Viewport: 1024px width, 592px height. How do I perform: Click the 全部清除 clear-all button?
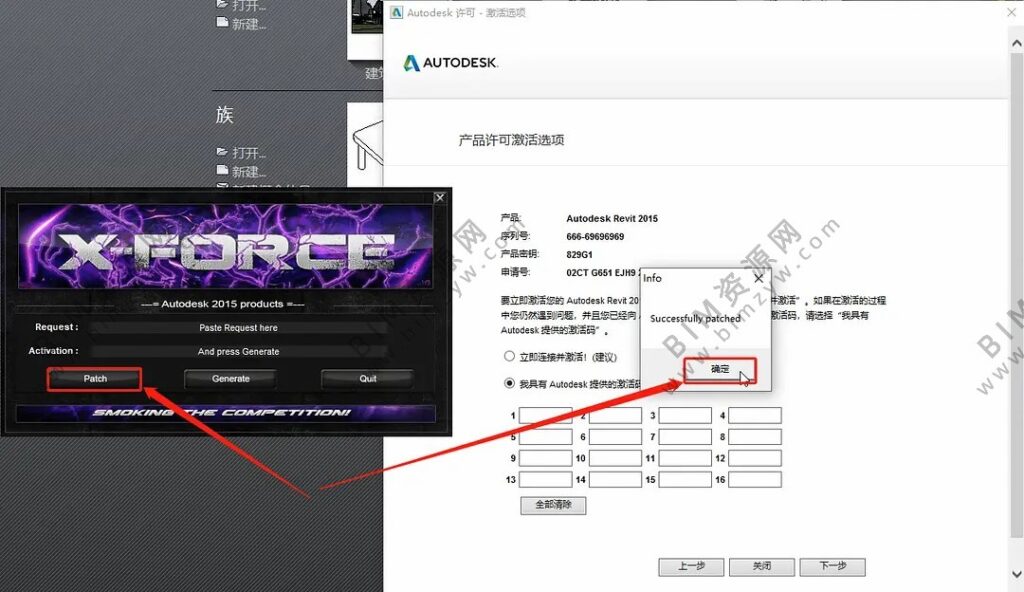pyautogui.click(x=553, y=505)
